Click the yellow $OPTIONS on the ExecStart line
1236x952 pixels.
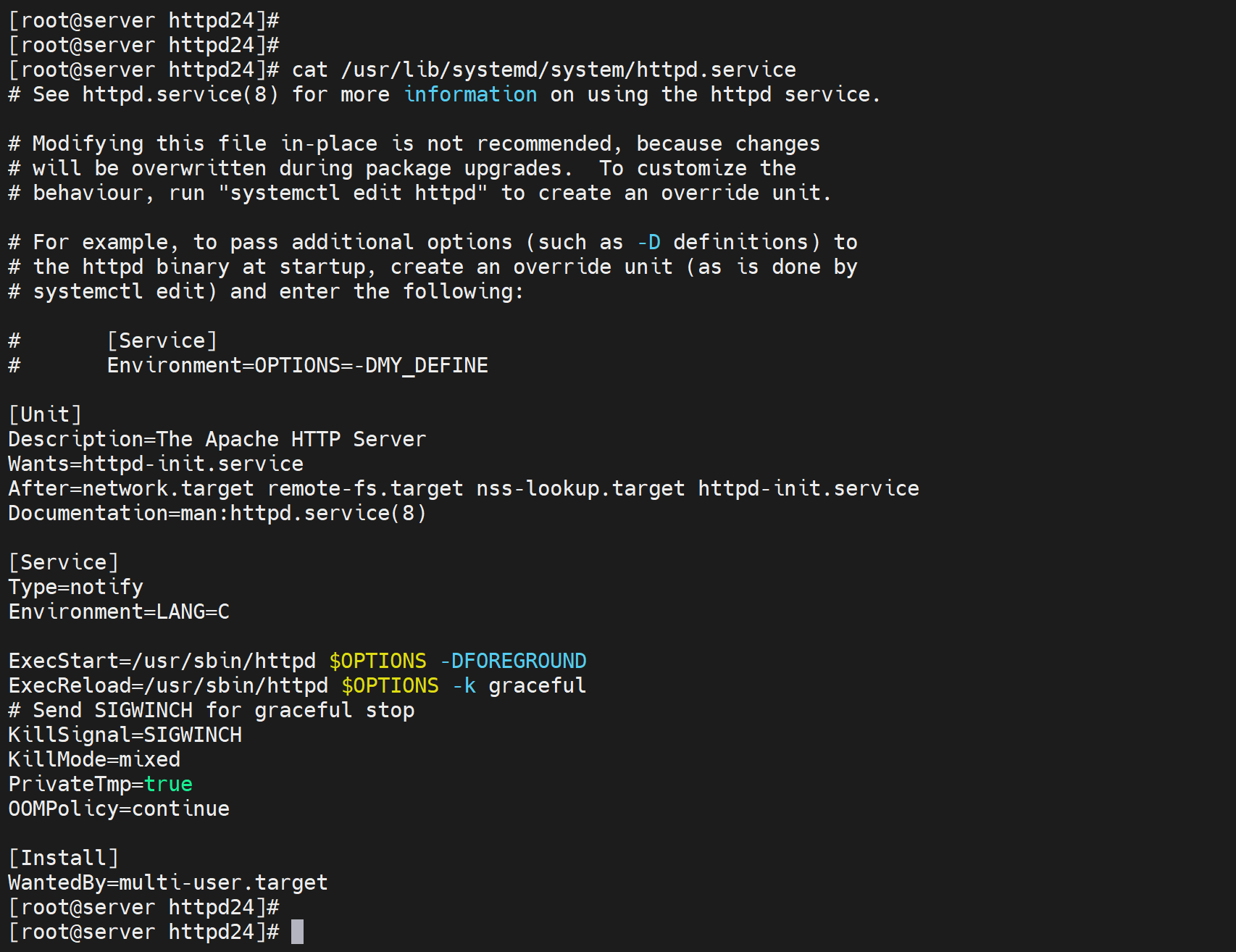(x=377, y=661)
